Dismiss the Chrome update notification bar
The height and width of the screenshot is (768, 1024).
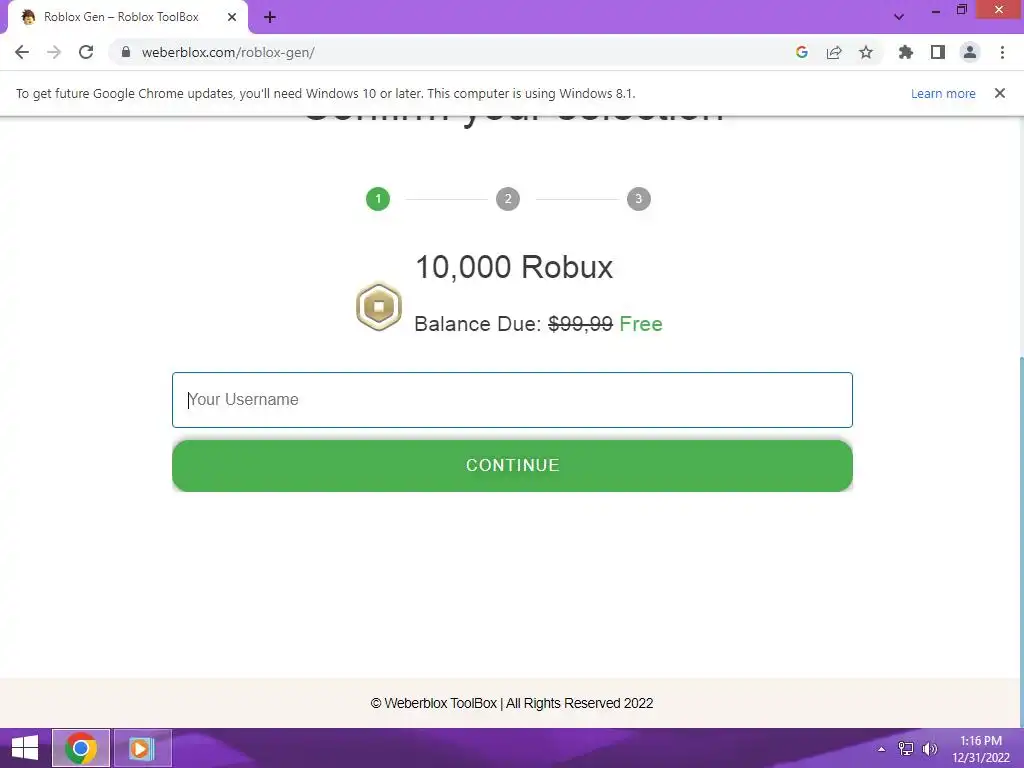click(x=1000, y=93)
